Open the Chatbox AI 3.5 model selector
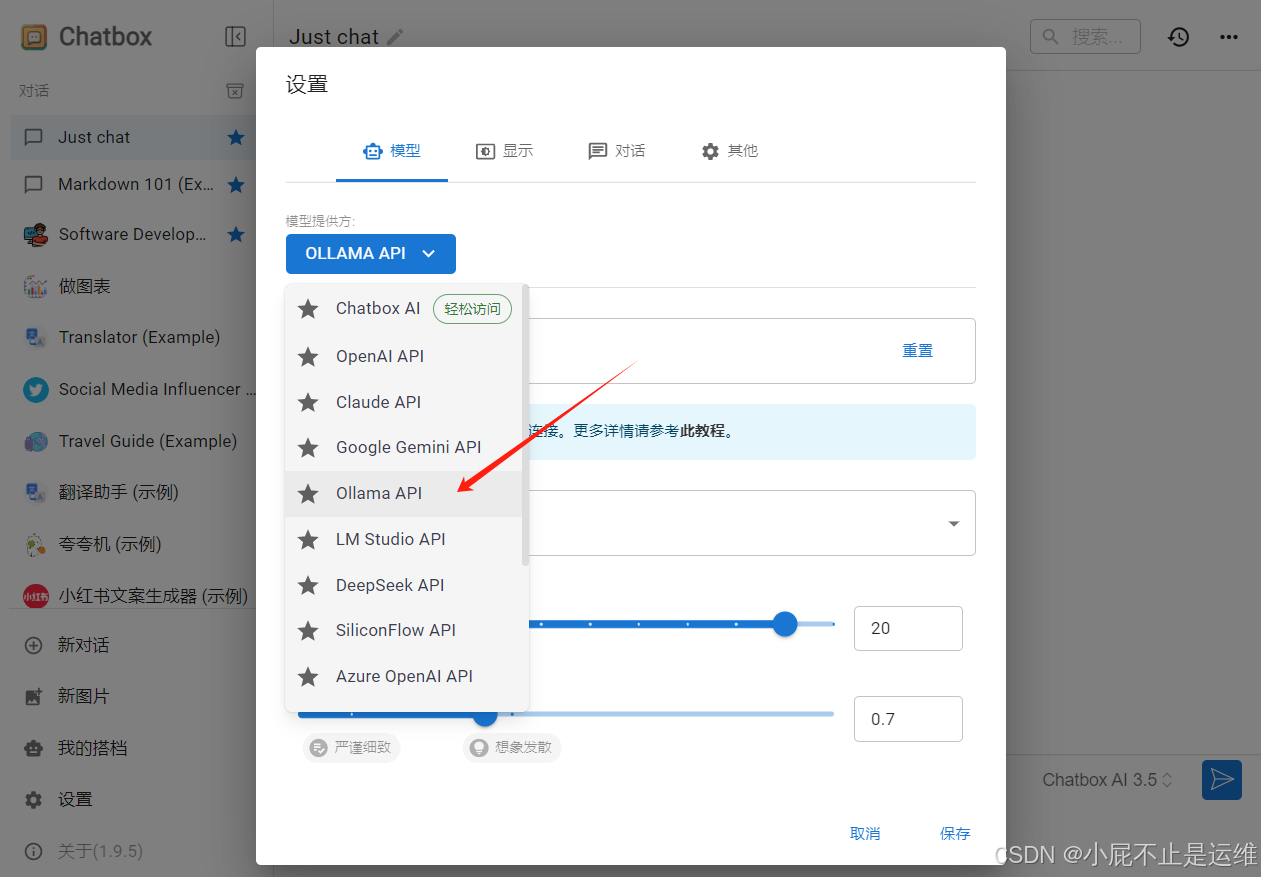The height and width of the screenshot is (877, 1262). 1108,780
